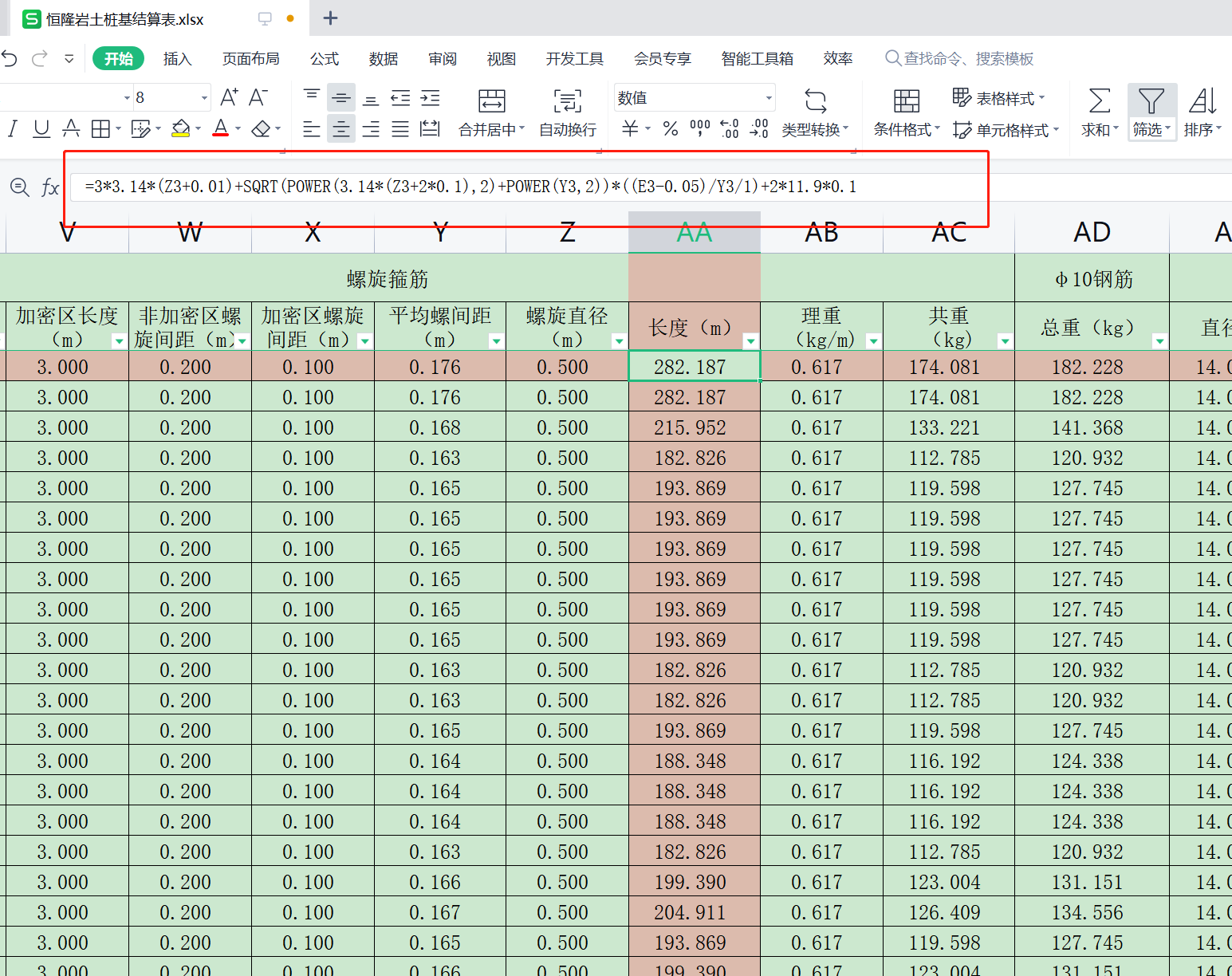
Task: Toggle vertical middle alignment
Action: 341,98
